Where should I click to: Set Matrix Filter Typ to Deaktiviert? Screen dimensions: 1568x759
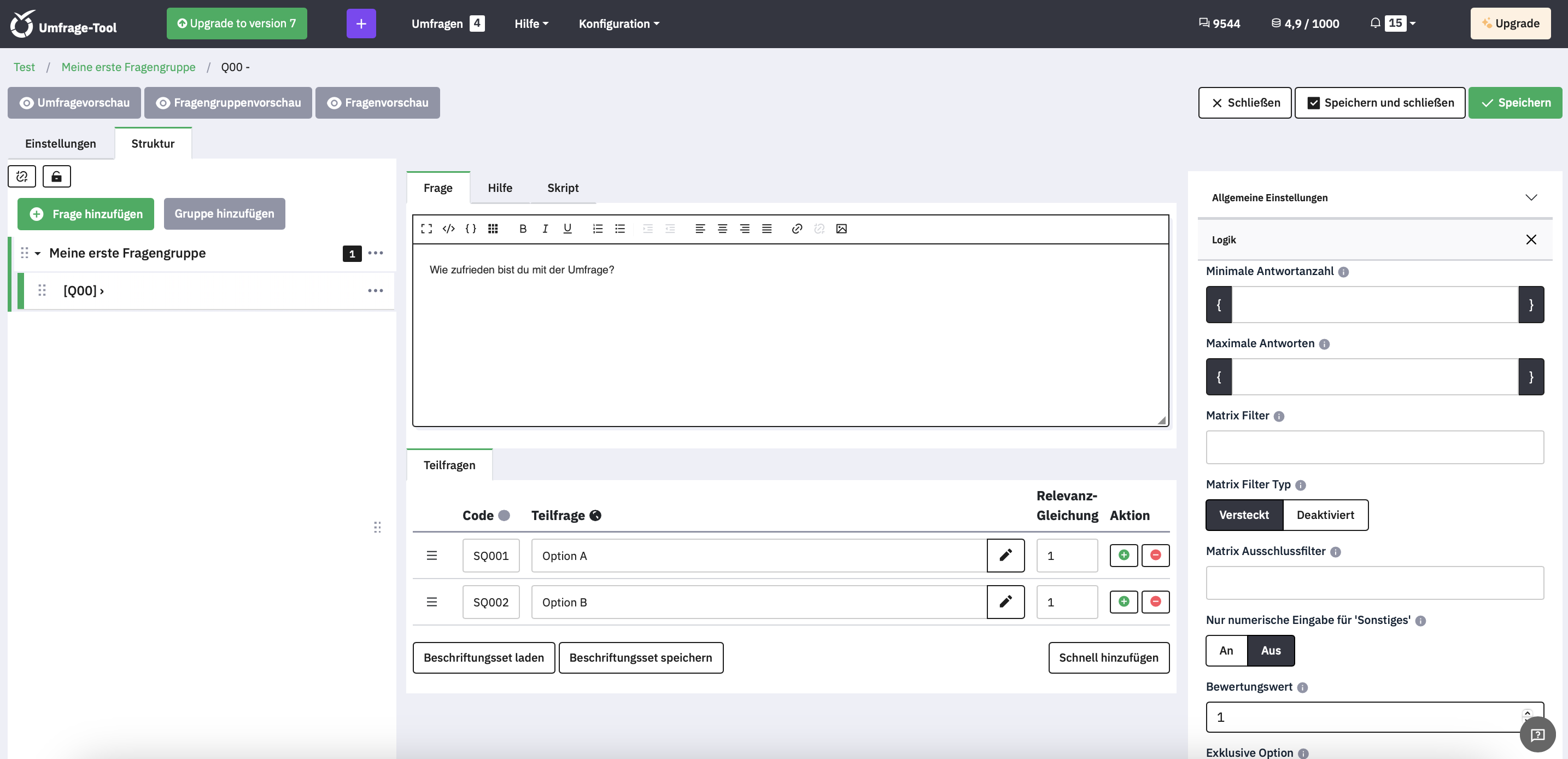click(1325, 515)
